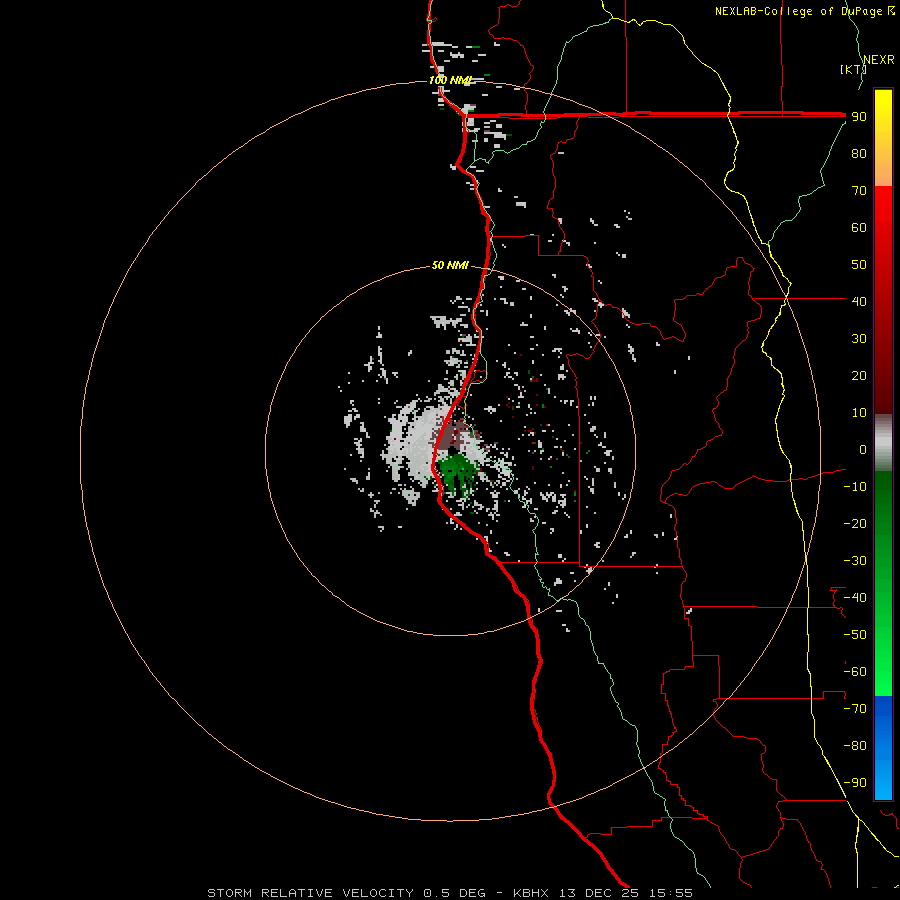
Task: Click the 100 NMI range ring label
Action: 449,80
